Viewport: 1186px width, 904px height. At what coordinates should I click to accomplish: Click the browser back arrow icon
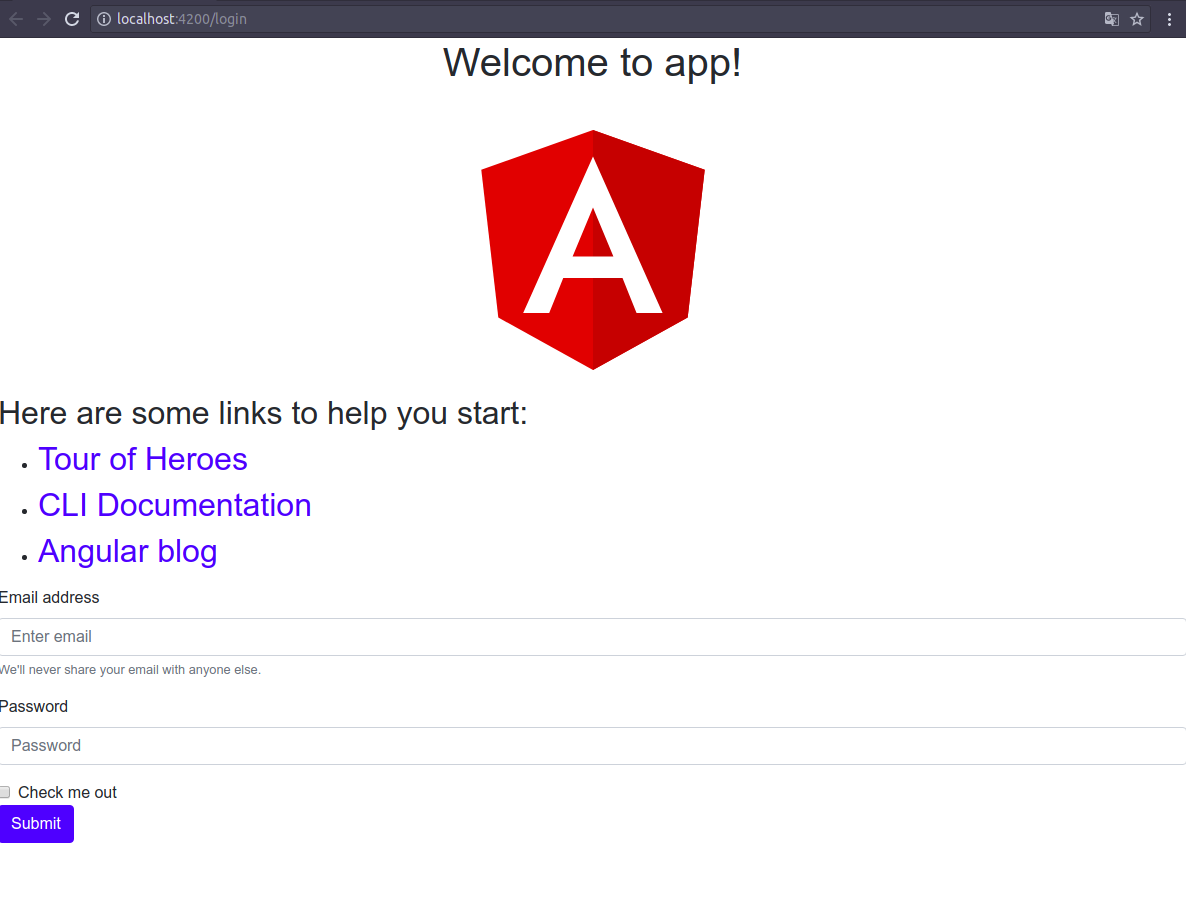(17, 18)
